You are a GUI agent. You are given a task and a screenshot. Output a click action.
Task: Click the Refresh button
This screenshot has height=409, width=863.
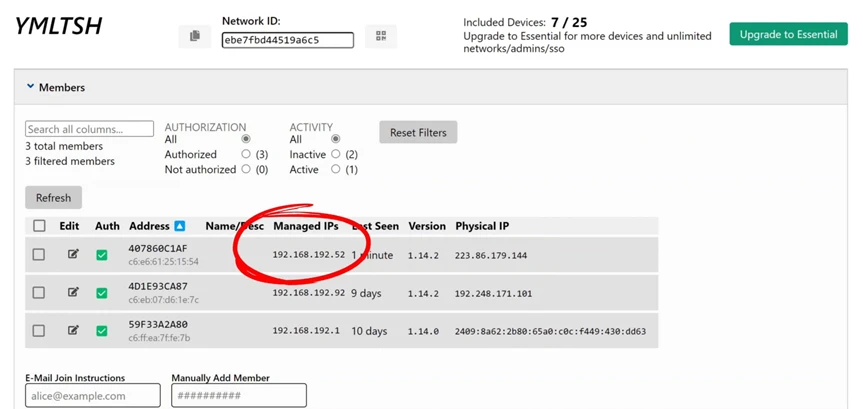click(x=53, y=198)
